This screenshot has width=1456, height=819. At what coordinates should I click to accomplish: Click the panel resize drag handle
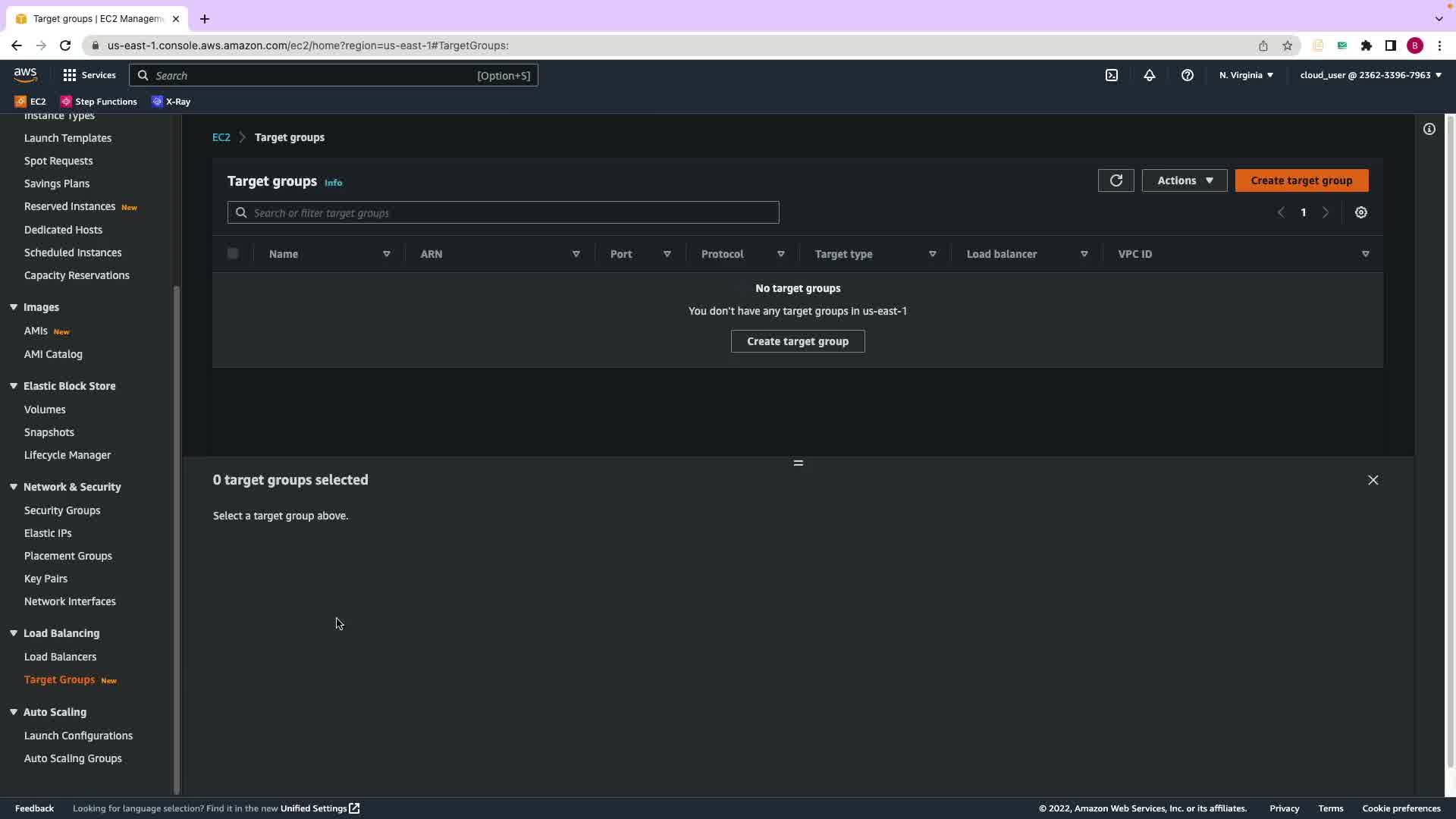pos(798,463)
